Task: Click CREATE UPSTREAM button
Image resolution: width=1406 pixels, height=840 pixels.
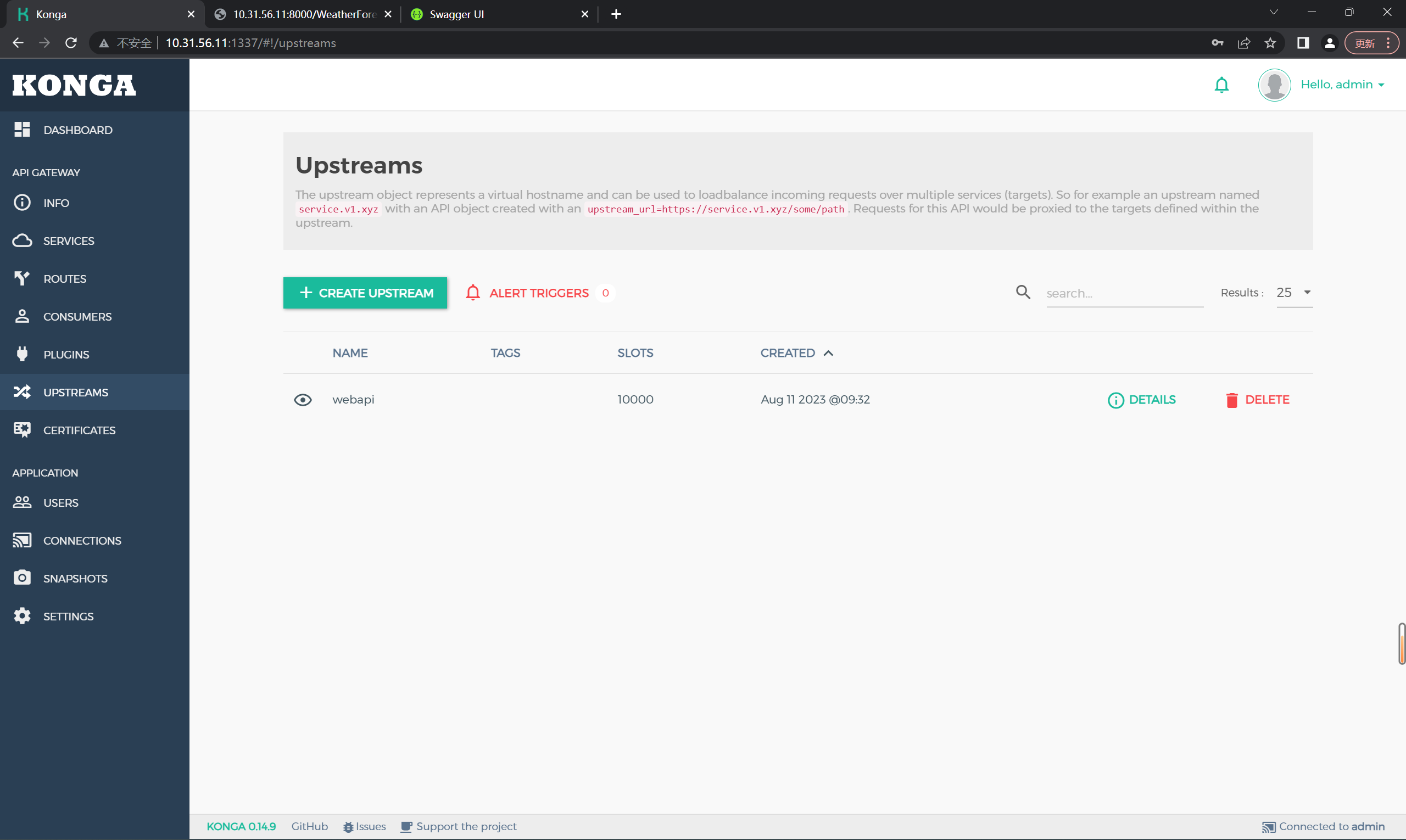Action: point(365,293)
